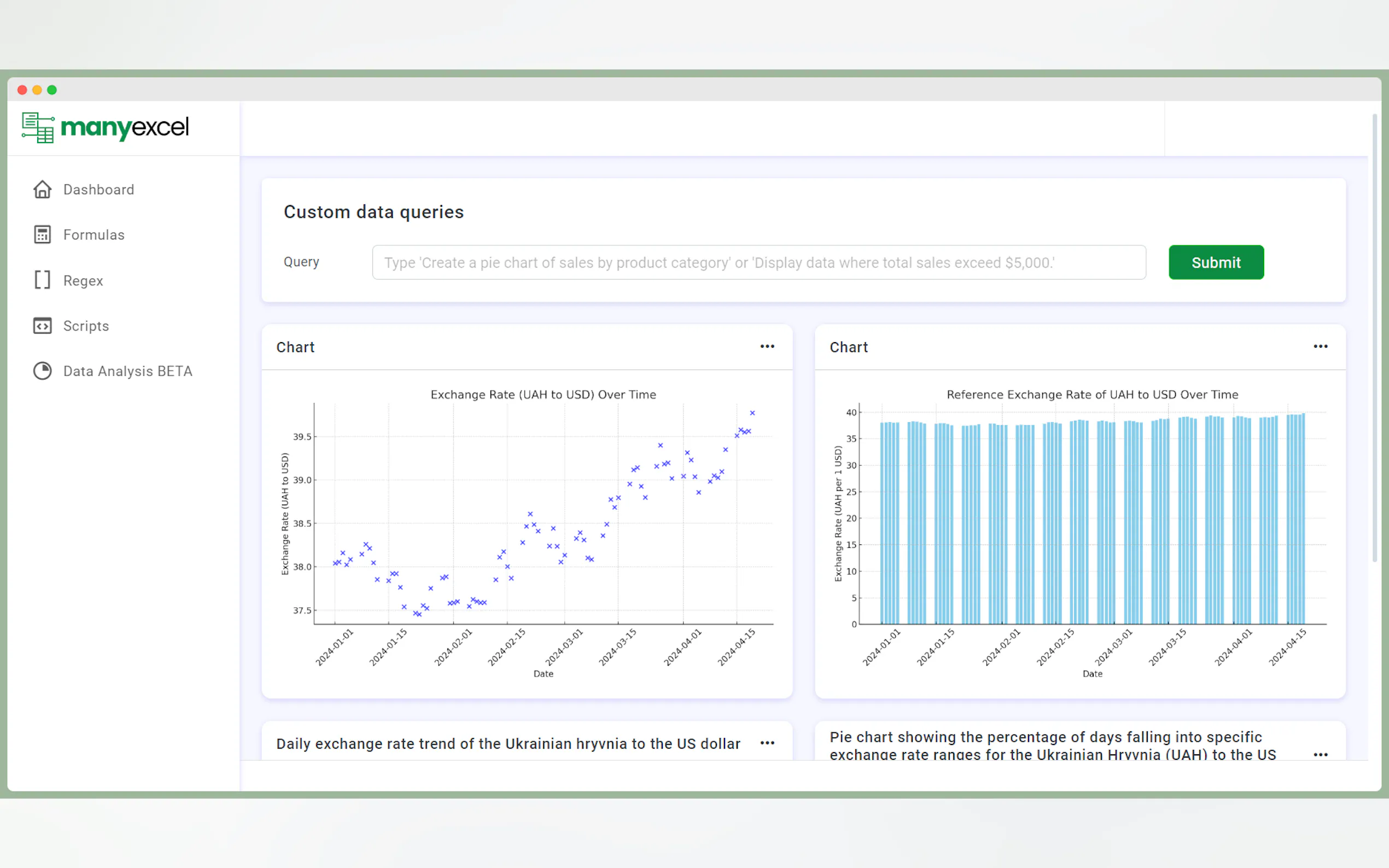
Task: Click the red window close dot
Action: click(22, 90)
